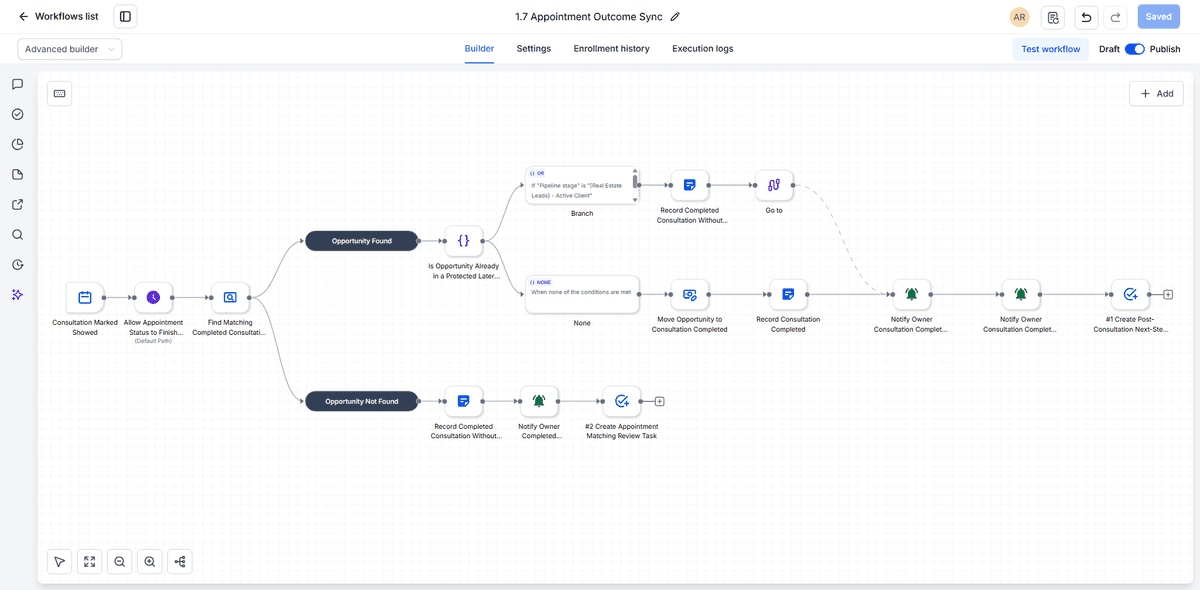Select the second Notify Owner Consultation node
The image size is (1200, 590).
(1020, 294)
